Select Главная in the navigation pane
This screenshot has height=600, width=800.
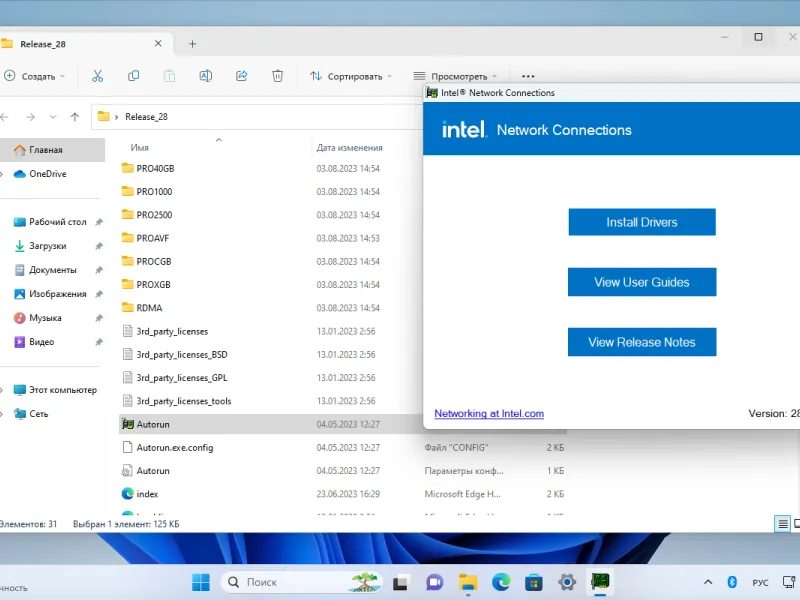(x=52, y=150)
